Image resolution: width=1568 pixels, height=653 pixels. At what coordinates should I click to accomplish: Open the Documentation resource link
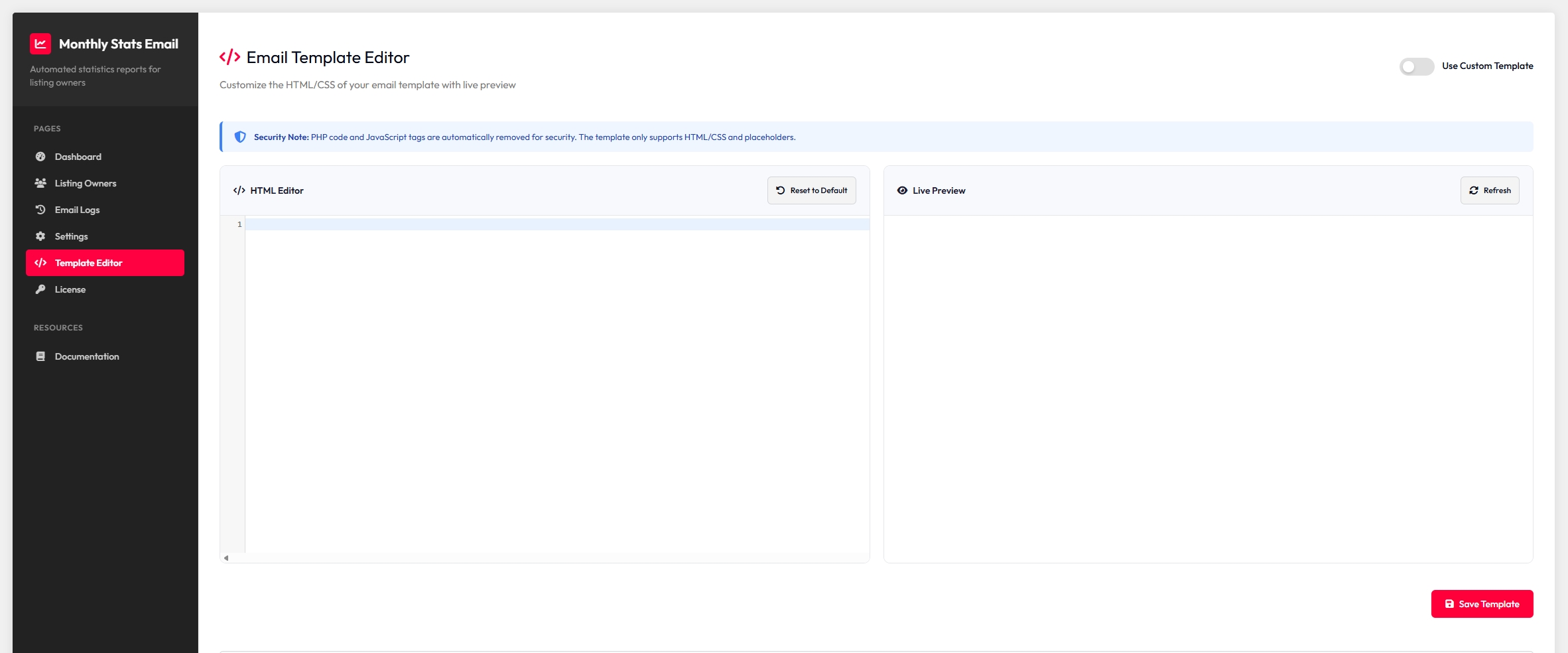[x=105, y=356]
